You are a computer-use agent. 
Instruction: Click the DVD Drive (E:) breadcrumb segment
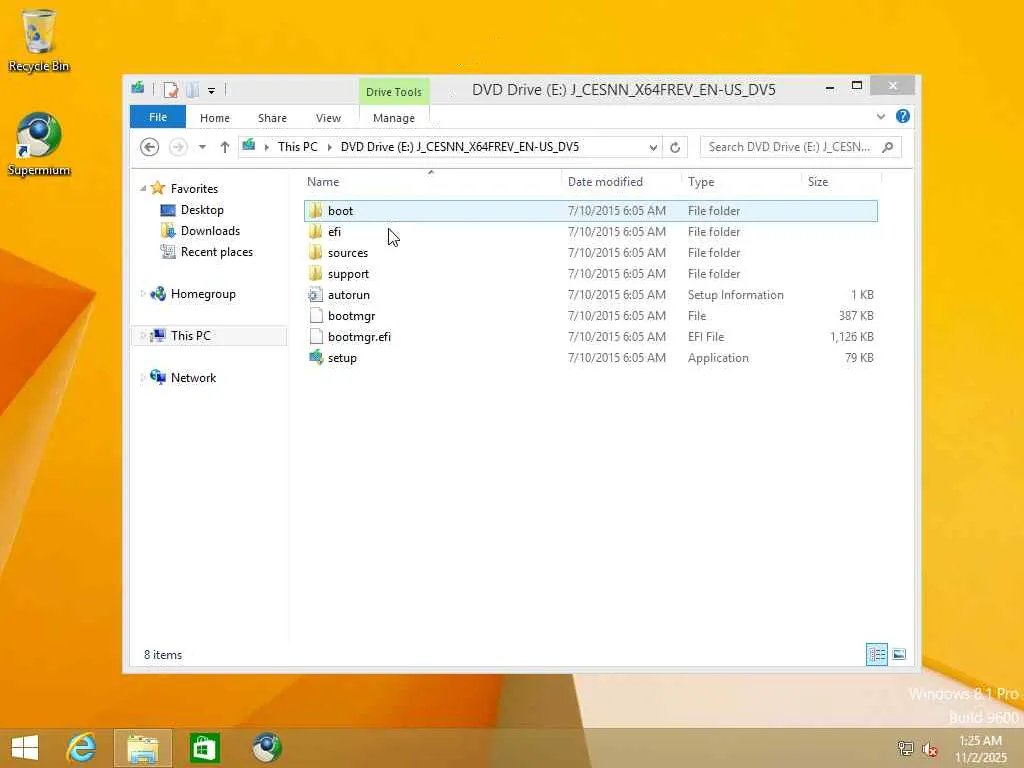click(460, 147)
